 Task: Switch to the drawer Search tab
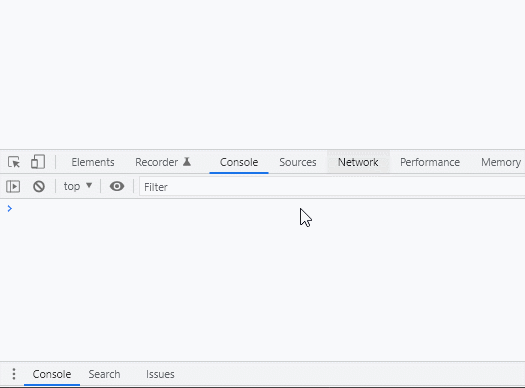click(x=104, y=374)
